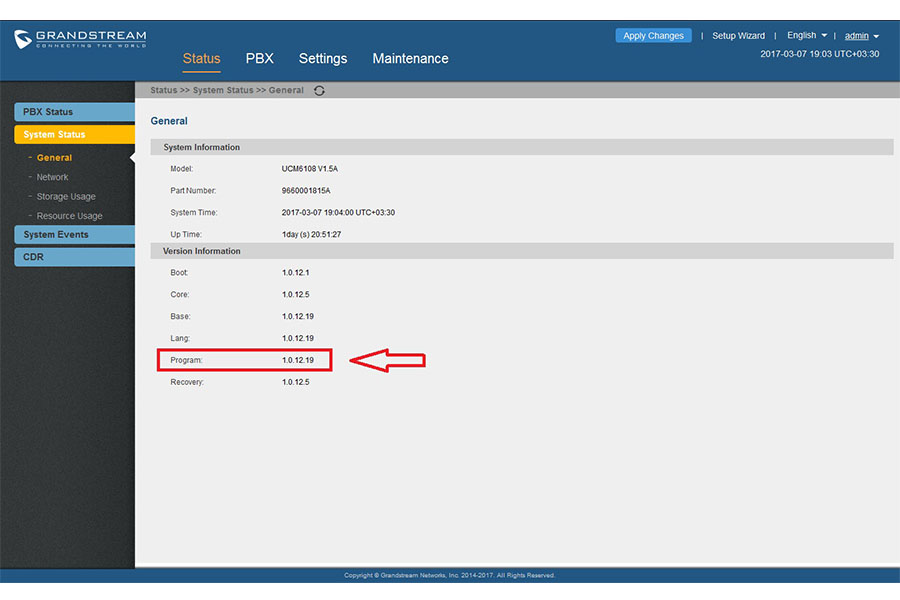This screenshot has height=600, width=900.
Task: Select model value UCM6108 V1.5A
Action: [309, 169]
